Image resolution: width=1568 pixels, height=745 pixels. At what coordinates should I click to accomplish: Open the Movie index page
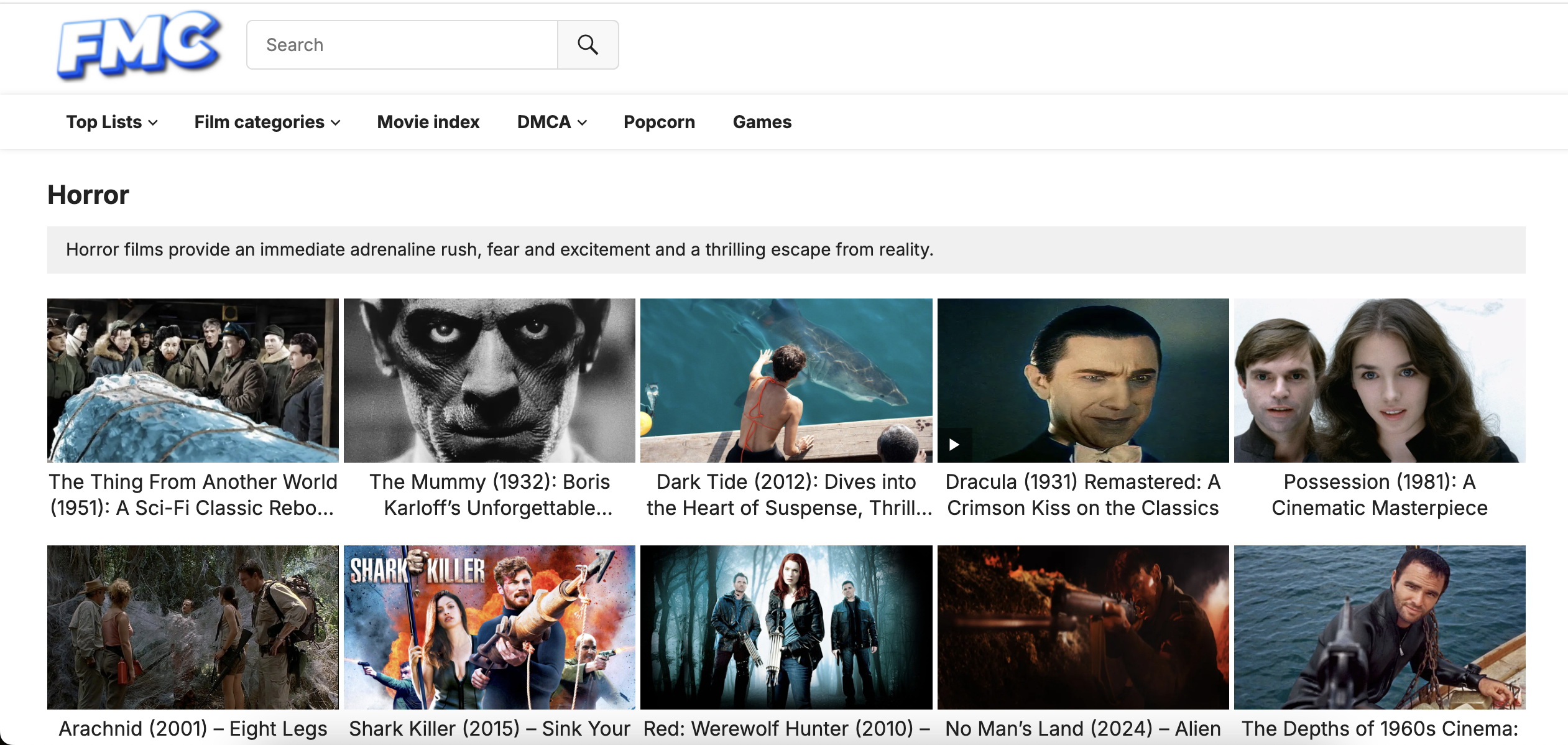(x=428, y=122)
